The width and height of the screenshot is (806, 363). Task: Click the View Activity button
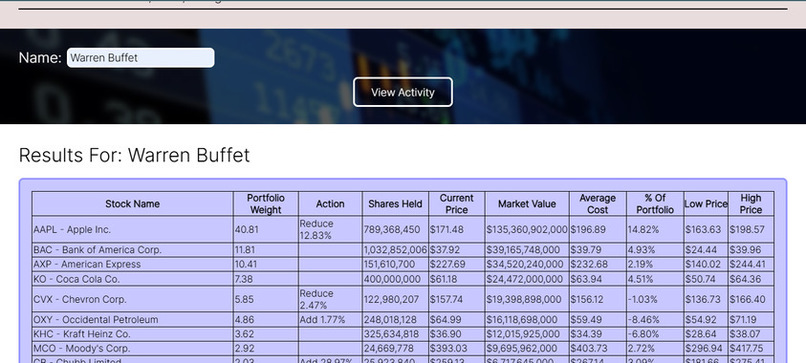click(x=403, y=92)
